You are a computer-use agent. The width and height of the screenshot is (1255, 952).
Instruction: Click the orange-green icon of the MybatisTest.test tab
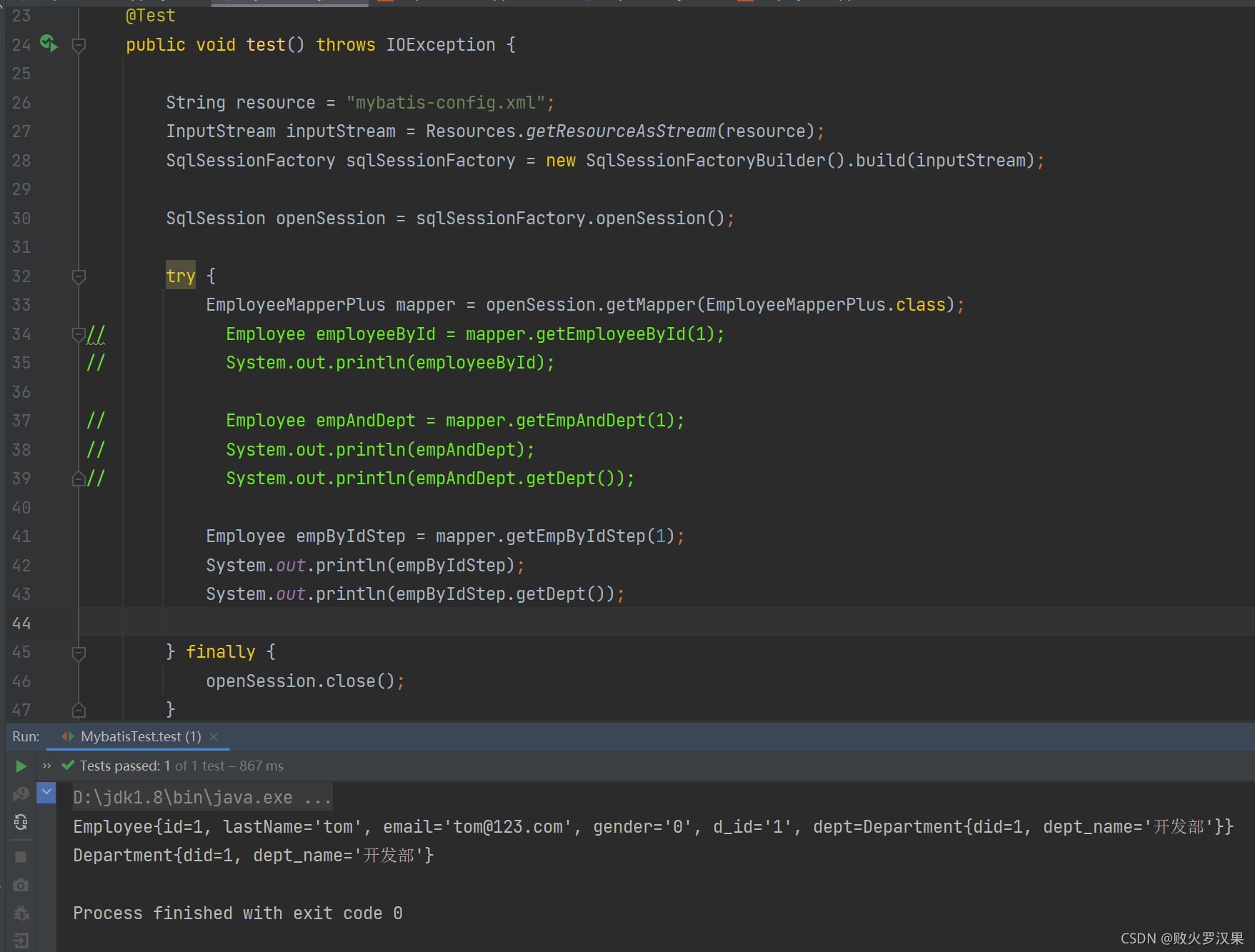pos(68,736)
